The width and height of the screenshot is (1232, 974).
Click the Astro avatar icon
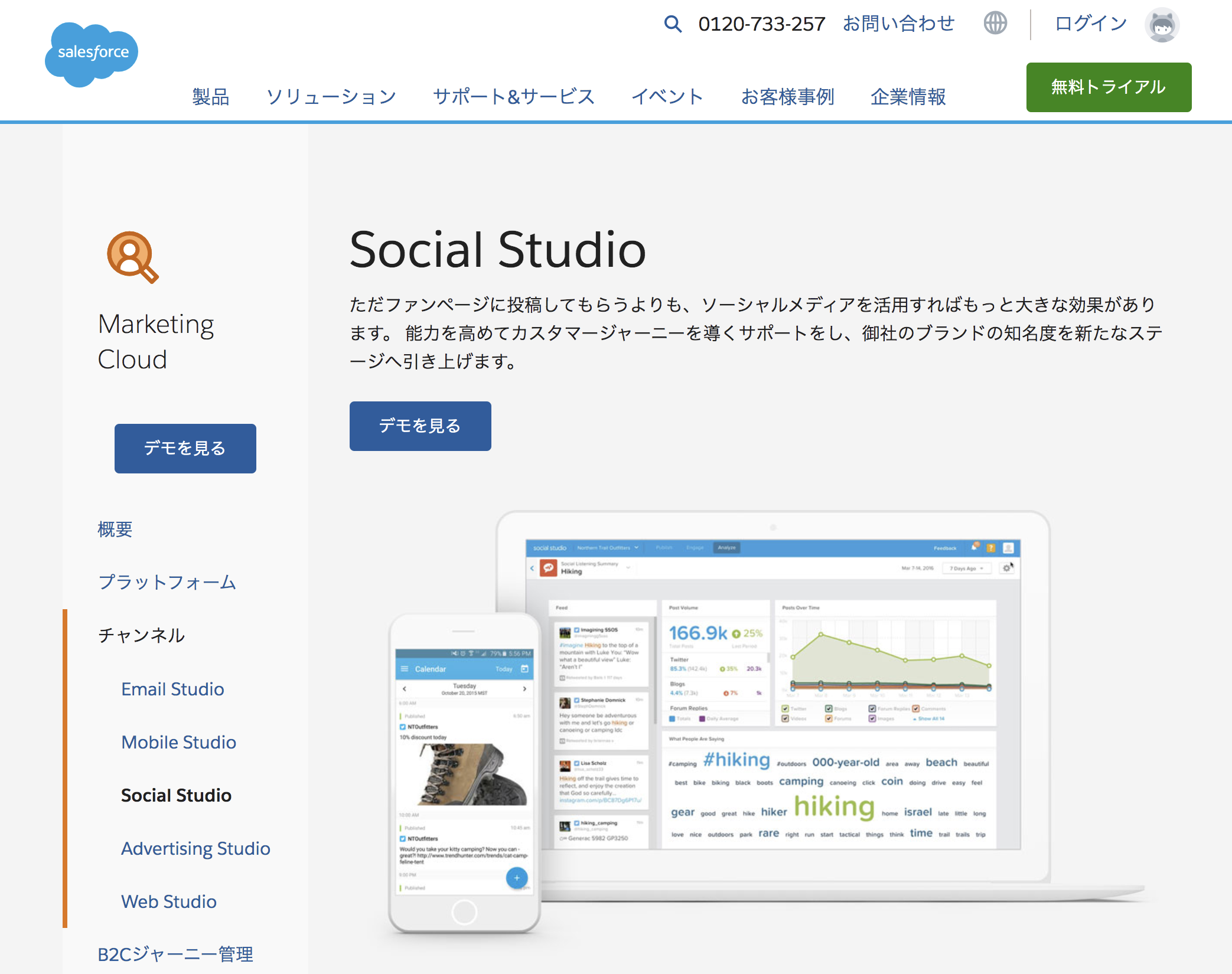[x=1162, y=25]
